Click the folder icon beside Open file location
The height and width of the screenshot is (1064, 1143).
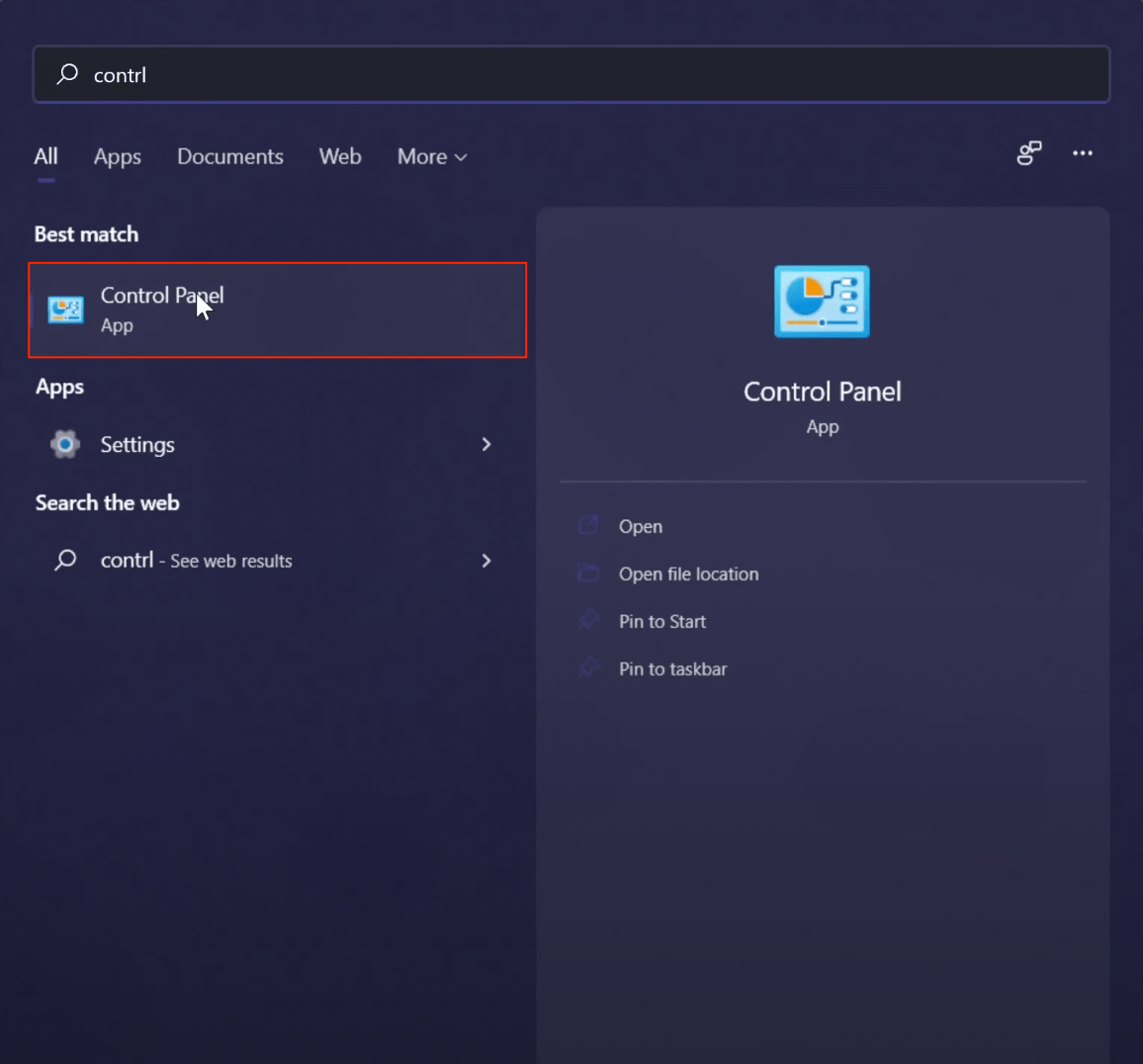(588, 573)
